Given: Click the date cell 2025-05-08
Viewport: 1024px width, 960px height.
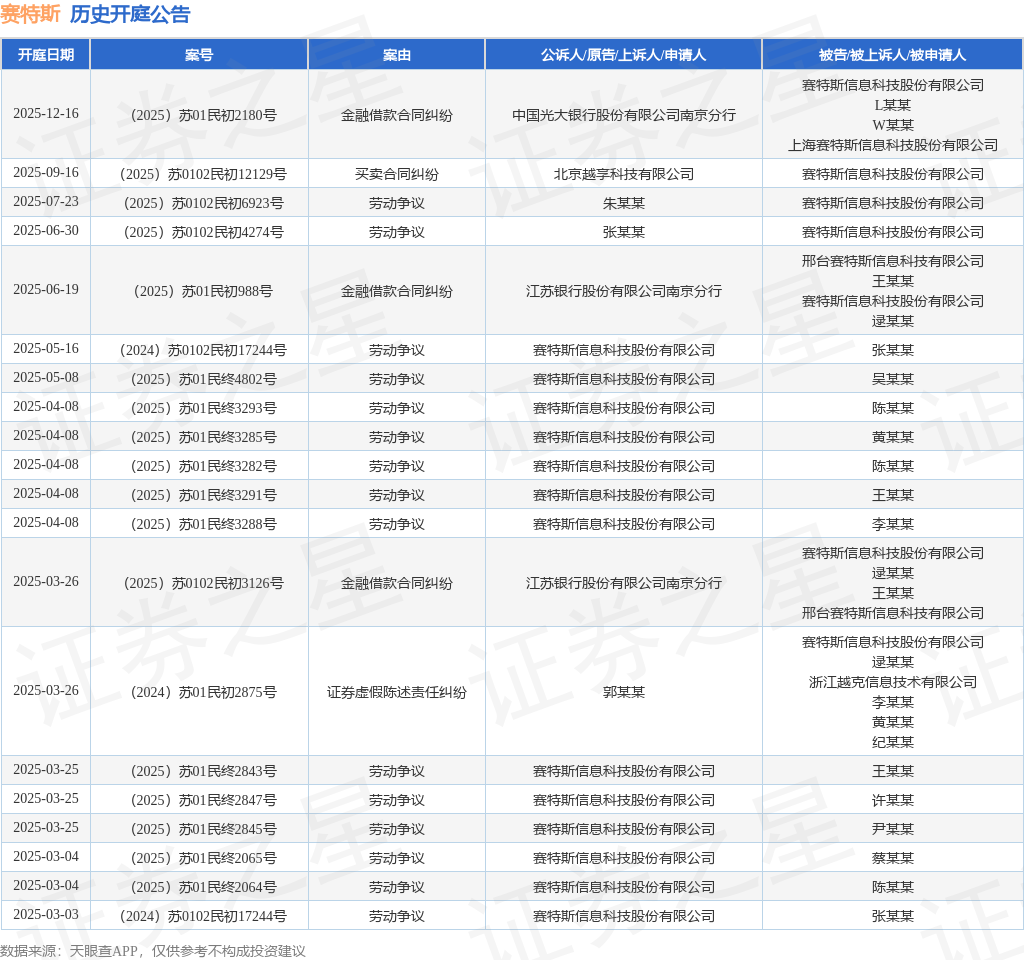Looking at the screenshot, I should [x=46, y=377].
